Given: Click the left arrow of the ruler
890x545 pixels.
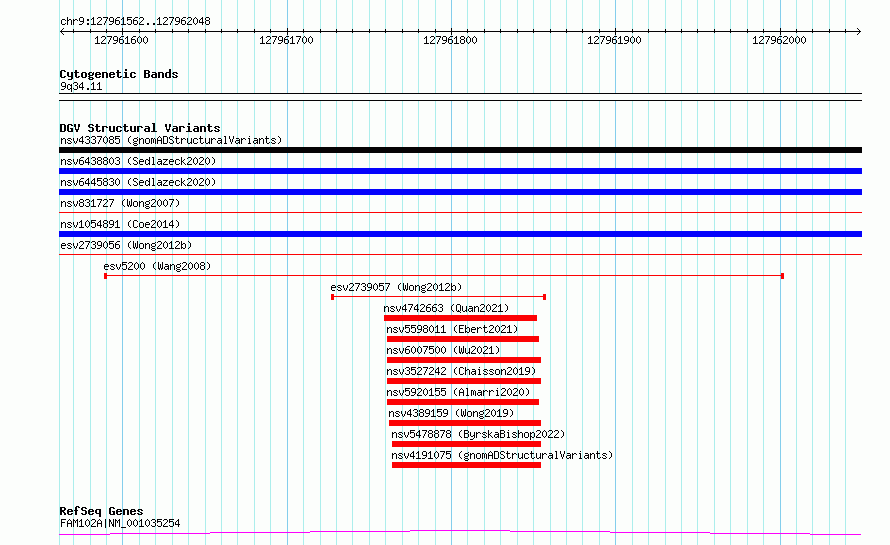Looking at the screenshot, I should click(x=62, y=32).
